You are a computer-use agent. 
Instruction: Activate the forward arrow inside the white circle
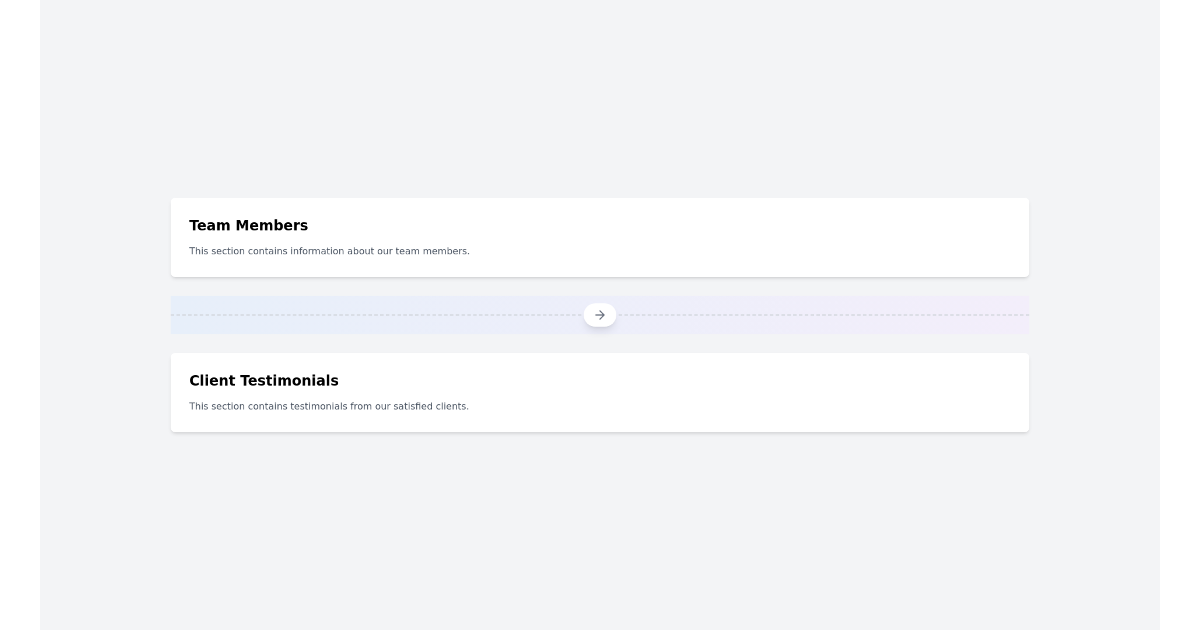point(600,314)
